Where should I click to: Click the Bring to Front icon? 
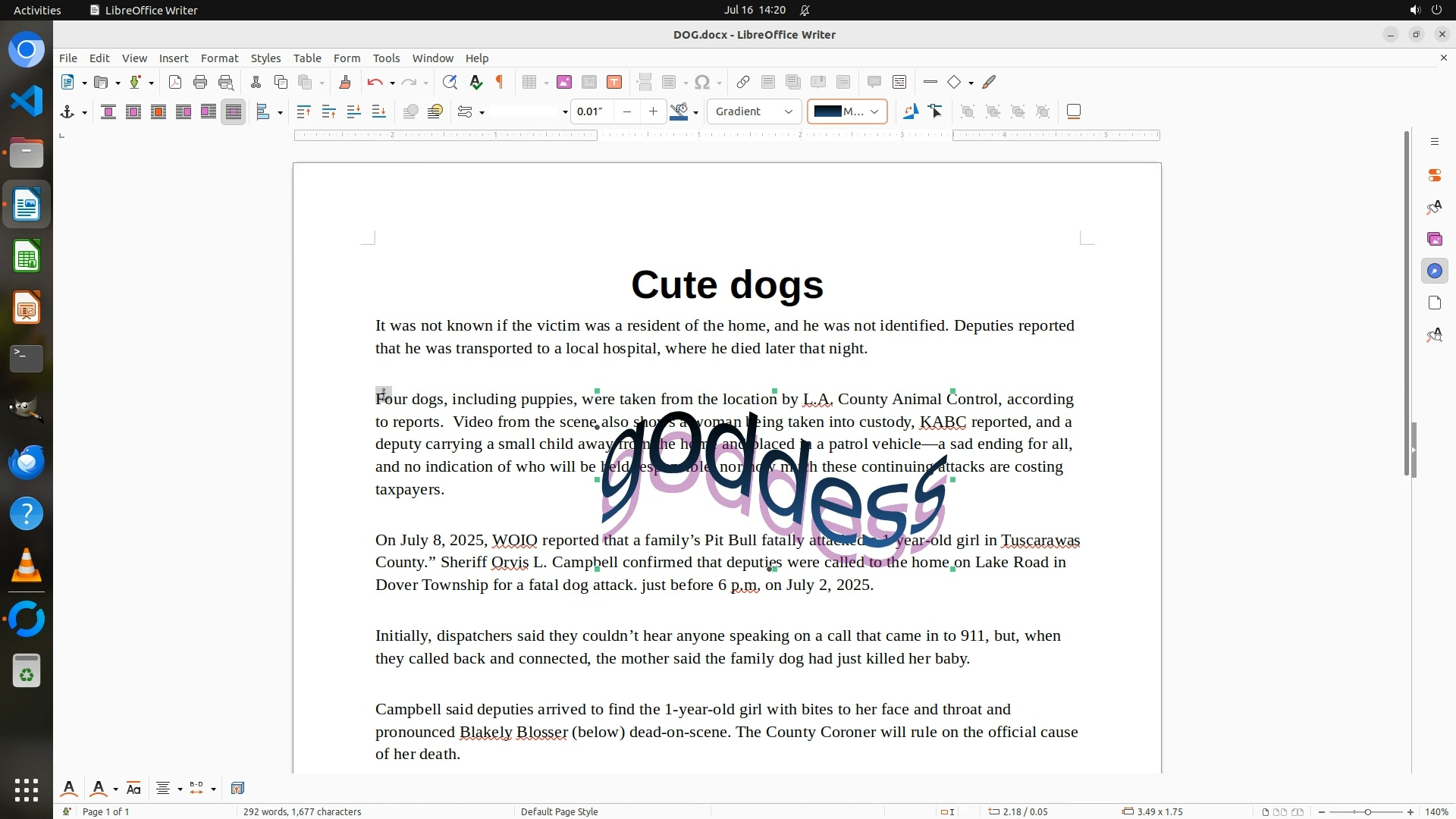[x=303, y=111]
